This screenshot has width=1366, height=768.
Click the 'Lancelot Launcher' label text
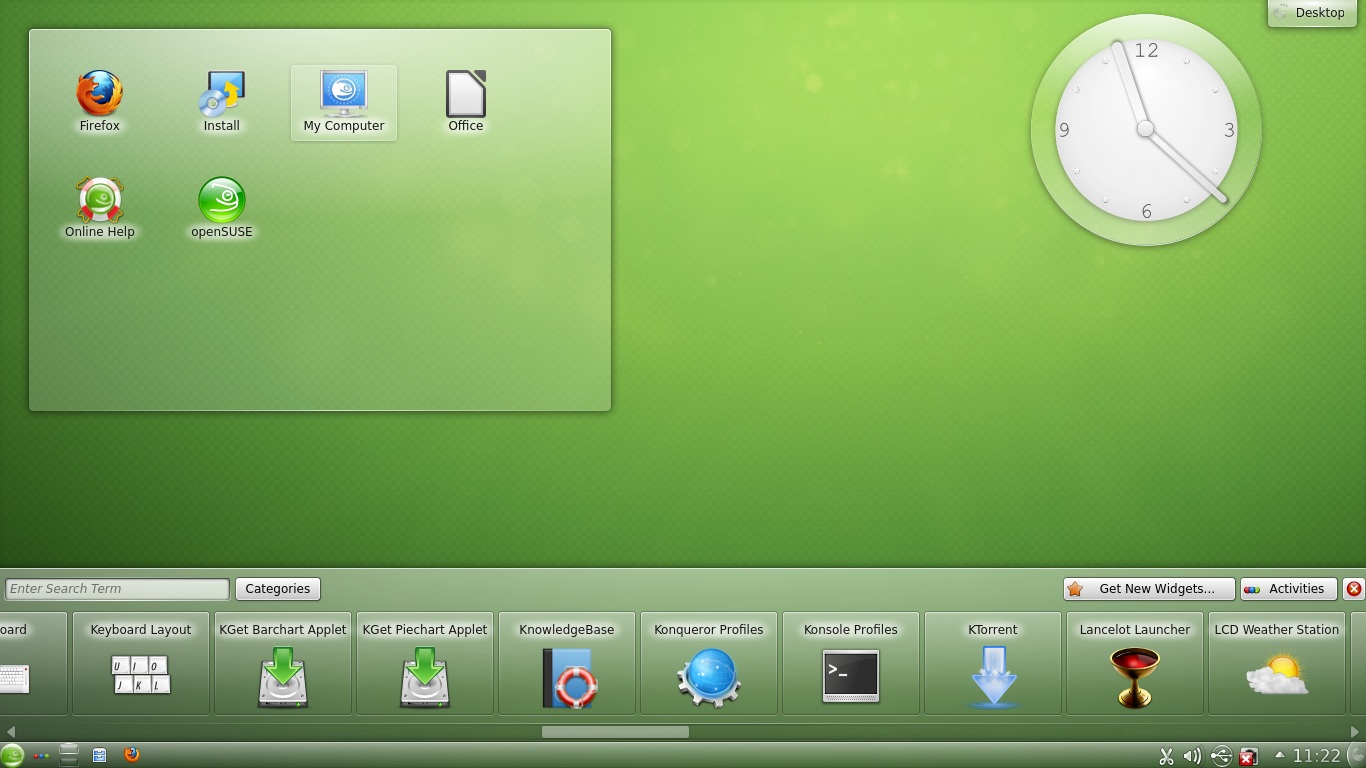1135,630
